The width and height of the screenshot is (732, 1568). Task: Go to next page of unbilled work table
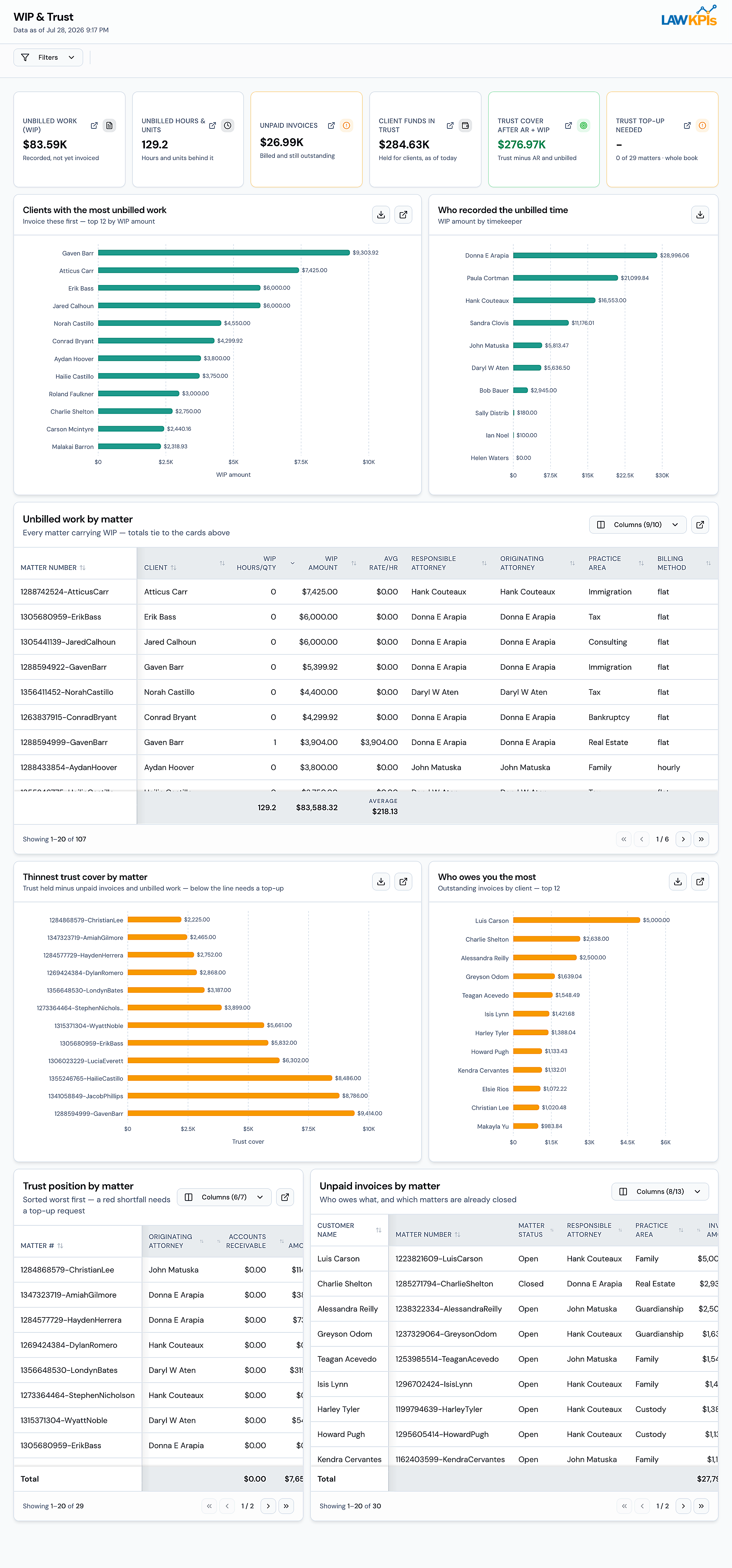683,839
